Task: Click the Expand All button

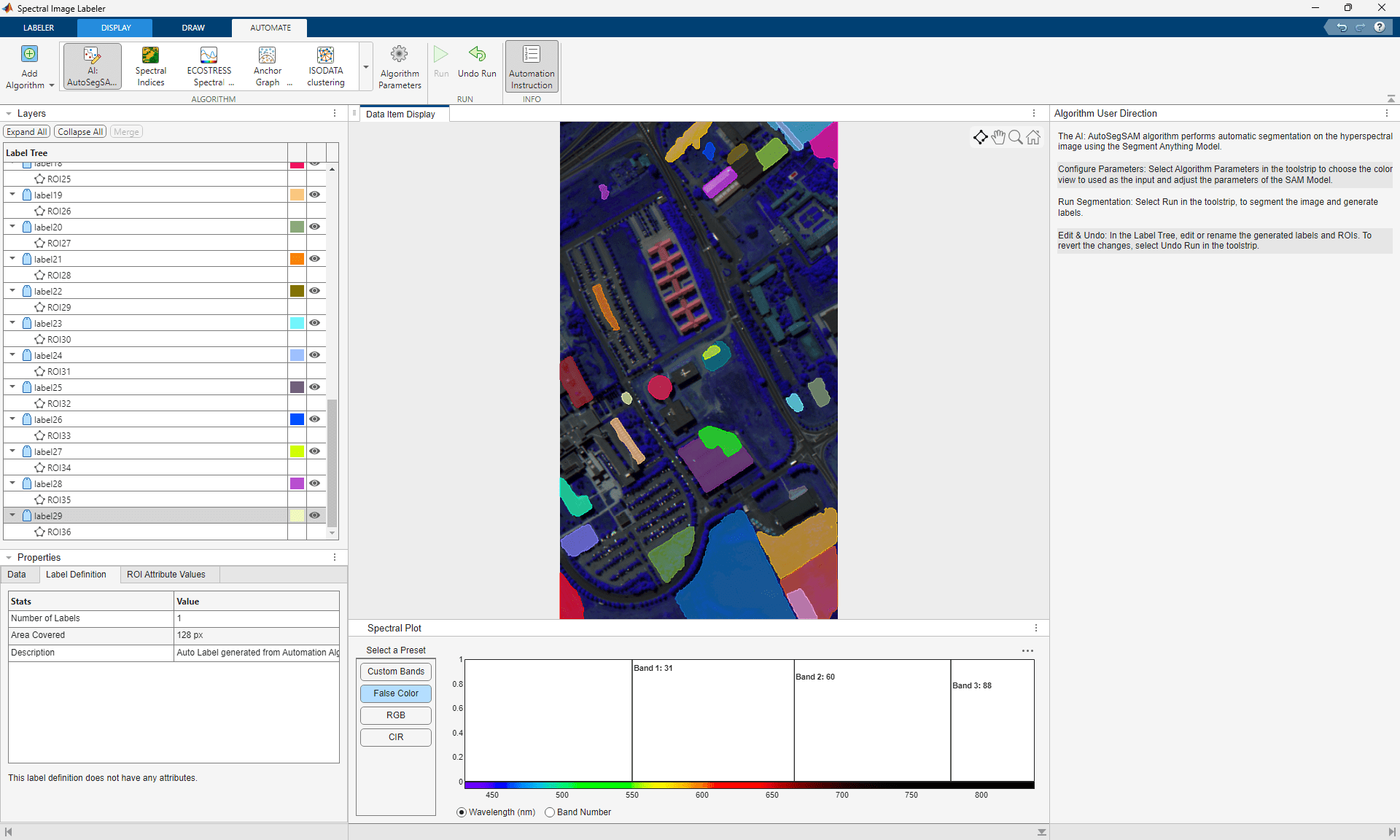Action: tap(26, 131)
